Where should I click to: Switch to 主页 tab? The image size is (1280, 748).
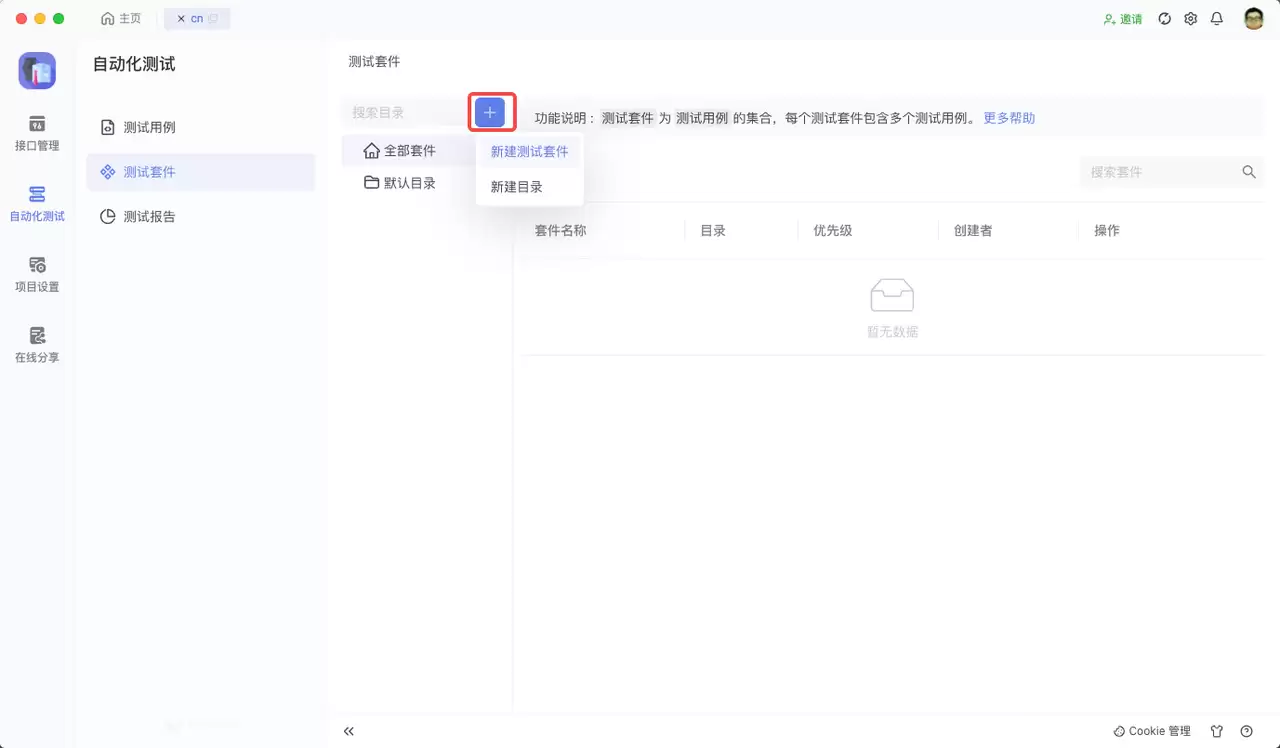(x=122, y=19)
